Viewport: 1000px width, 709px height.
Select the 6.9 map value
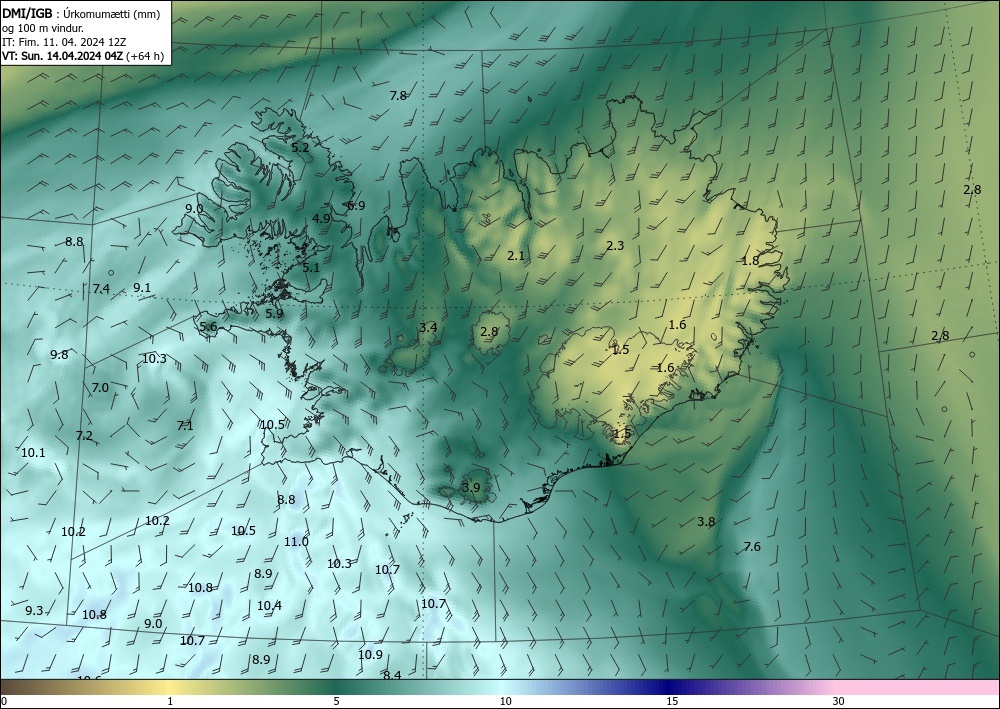coord(357,205)
